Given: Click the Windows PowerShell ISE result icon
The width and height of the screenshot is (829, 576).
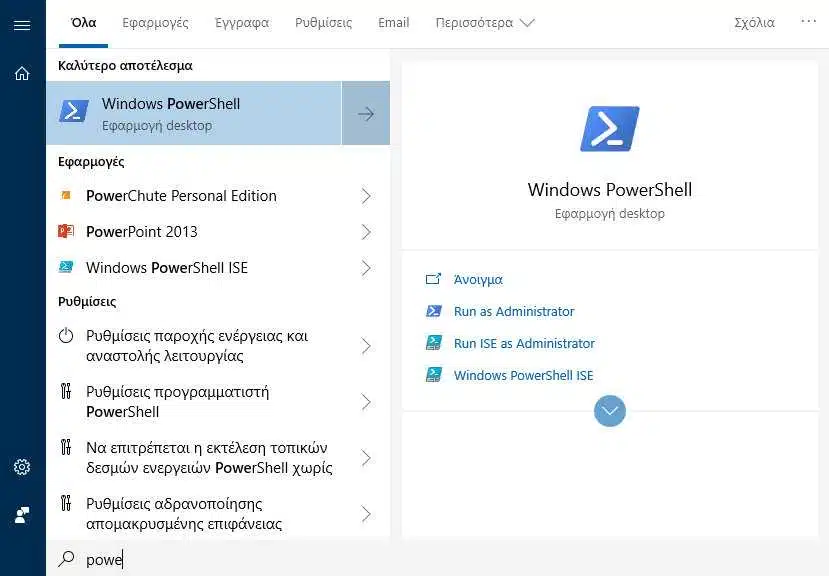Looking at the screenshot, I should 66,267.
